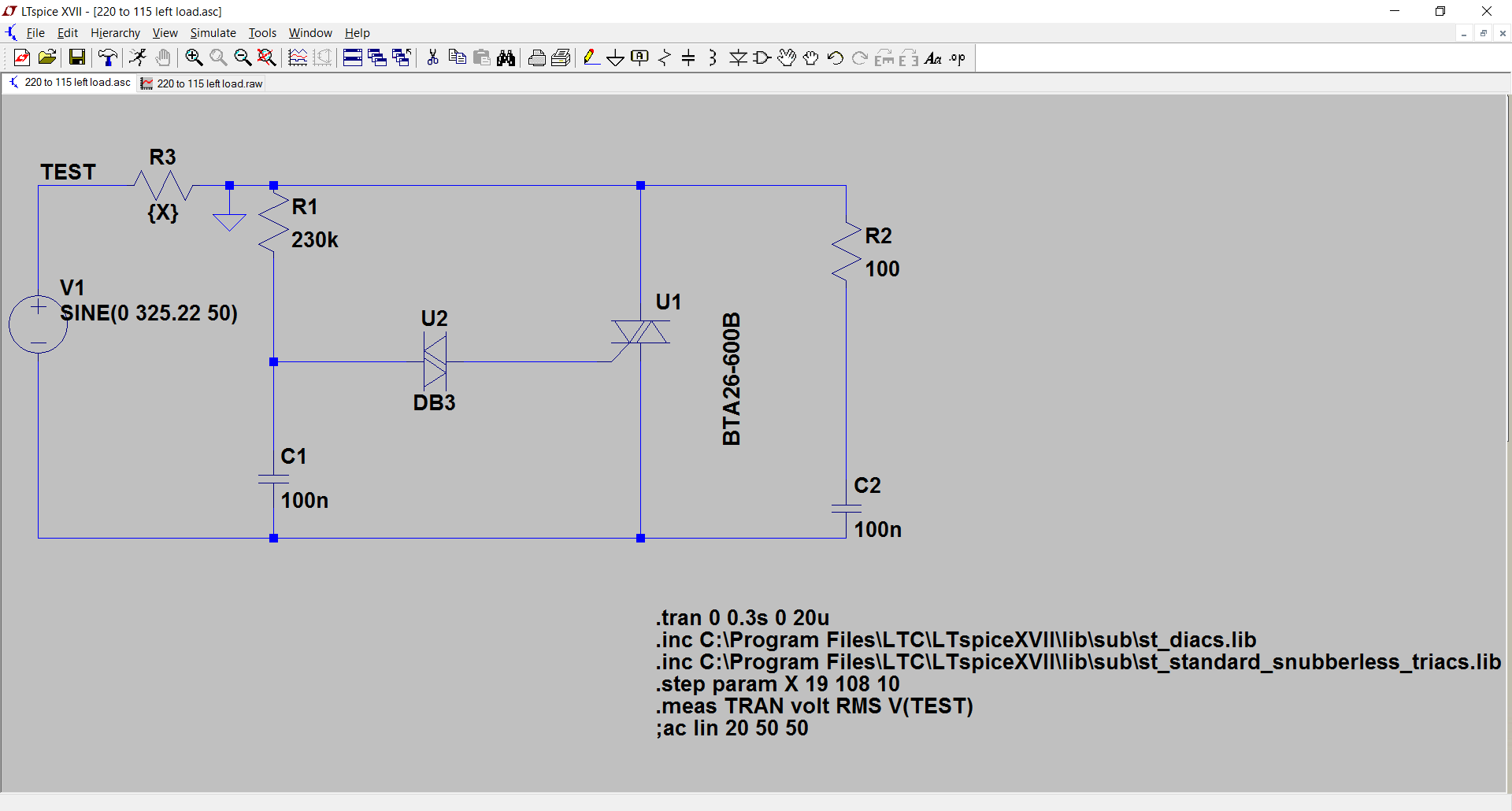Screen dimensions: 1512x811
Task: Undo the last schematic edit
Action: pyautogui.click(x=836, y=57)
